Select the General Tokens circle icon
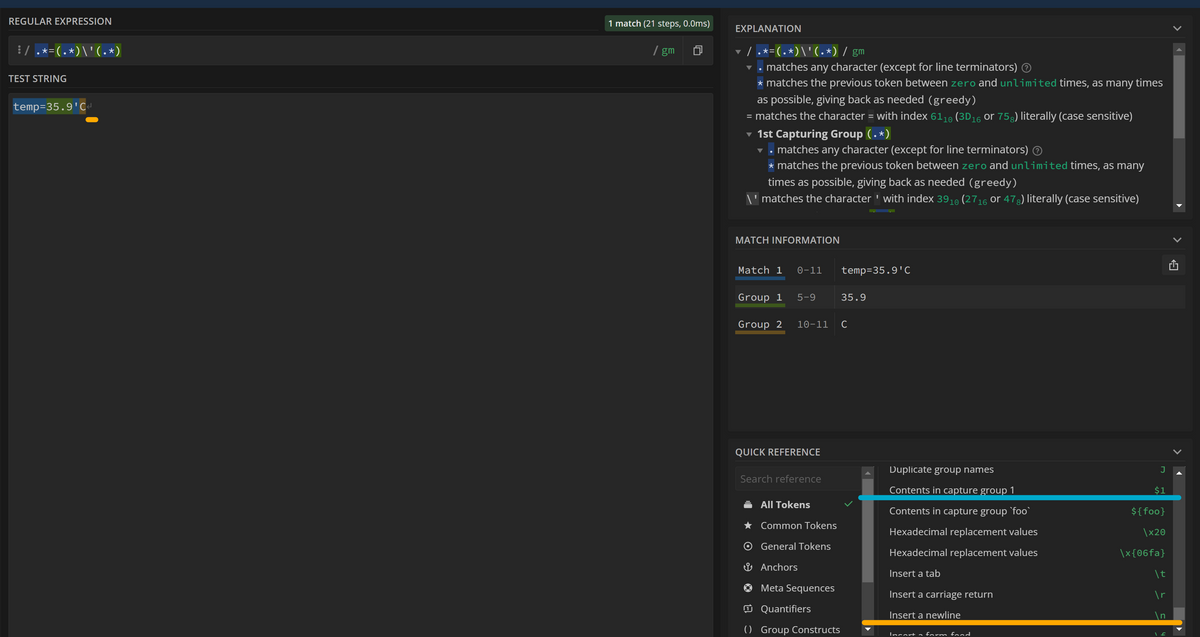 click(748, 547)
